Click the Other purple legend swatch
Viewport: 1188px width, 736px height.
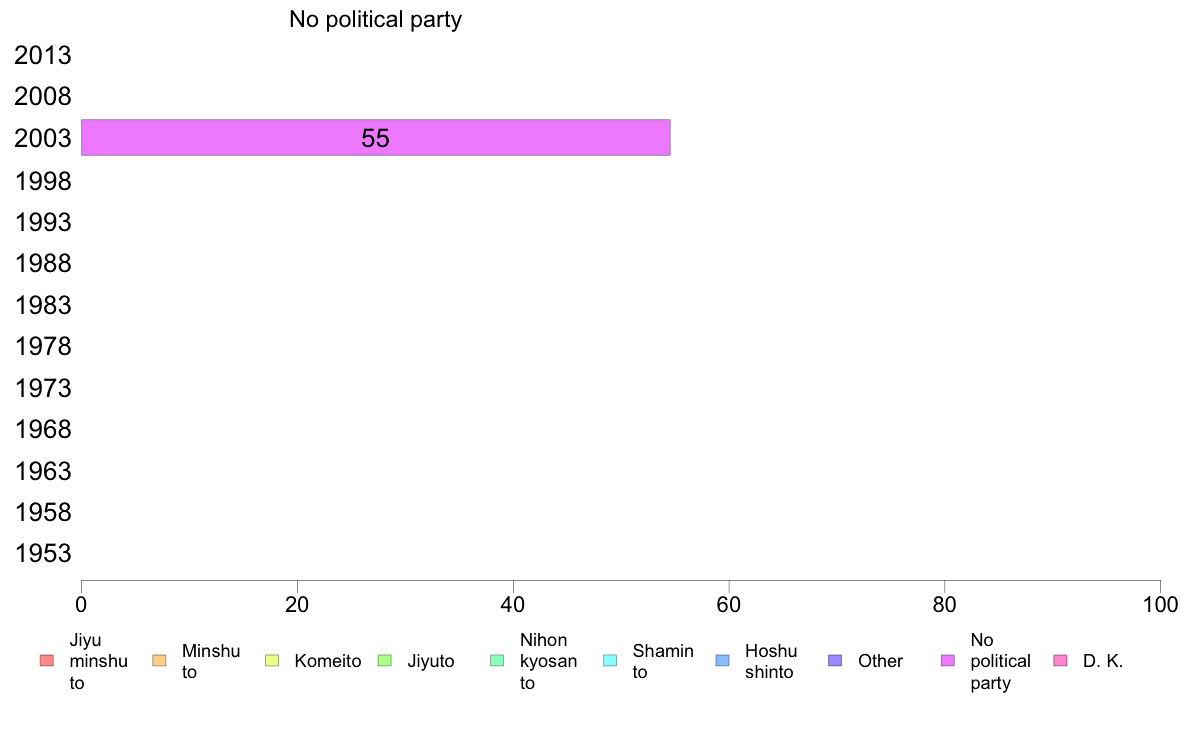click(835, 661)
